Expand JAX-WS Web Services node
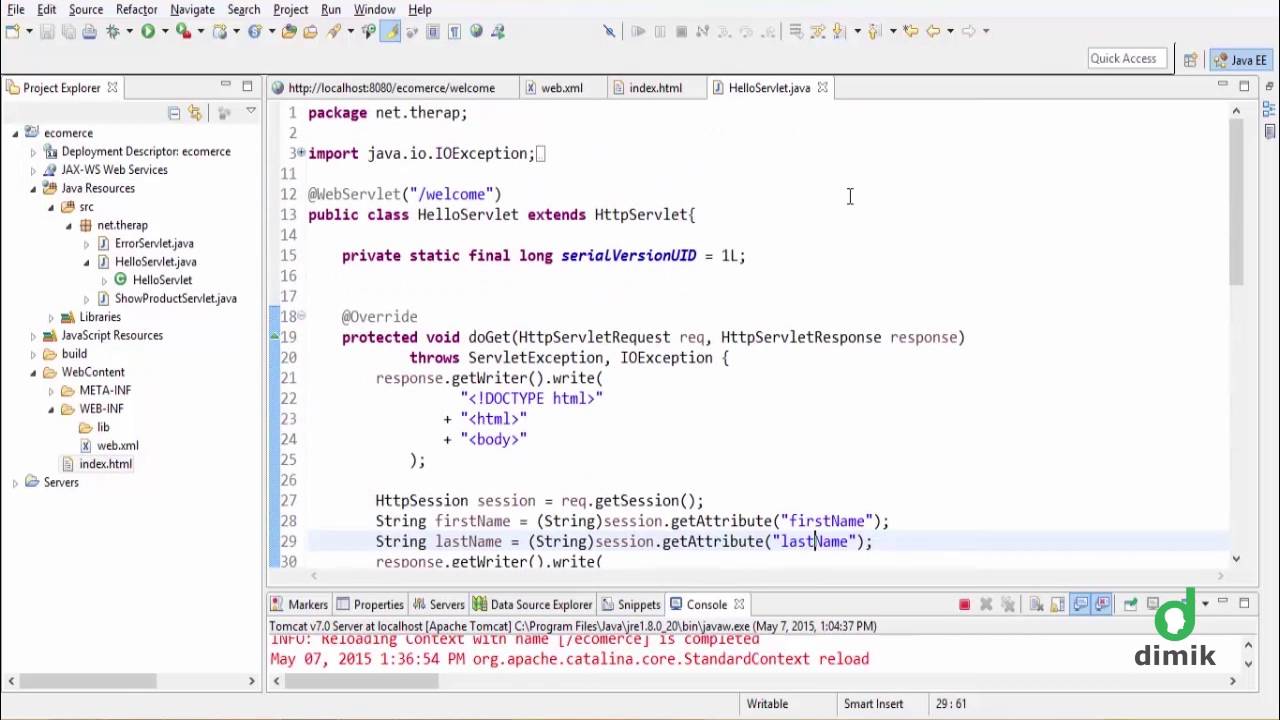Viewport: 1280px width, 720px height. [33, 170]
